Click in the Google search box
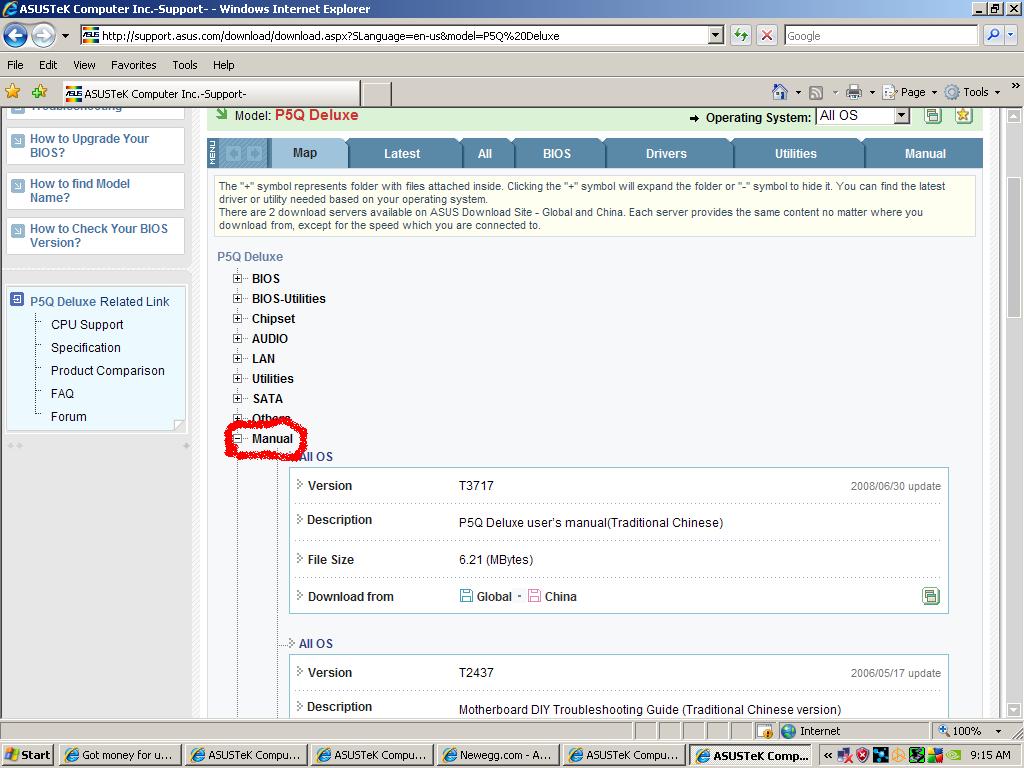This screenshot has width=1024, height=768. [881, 36]
